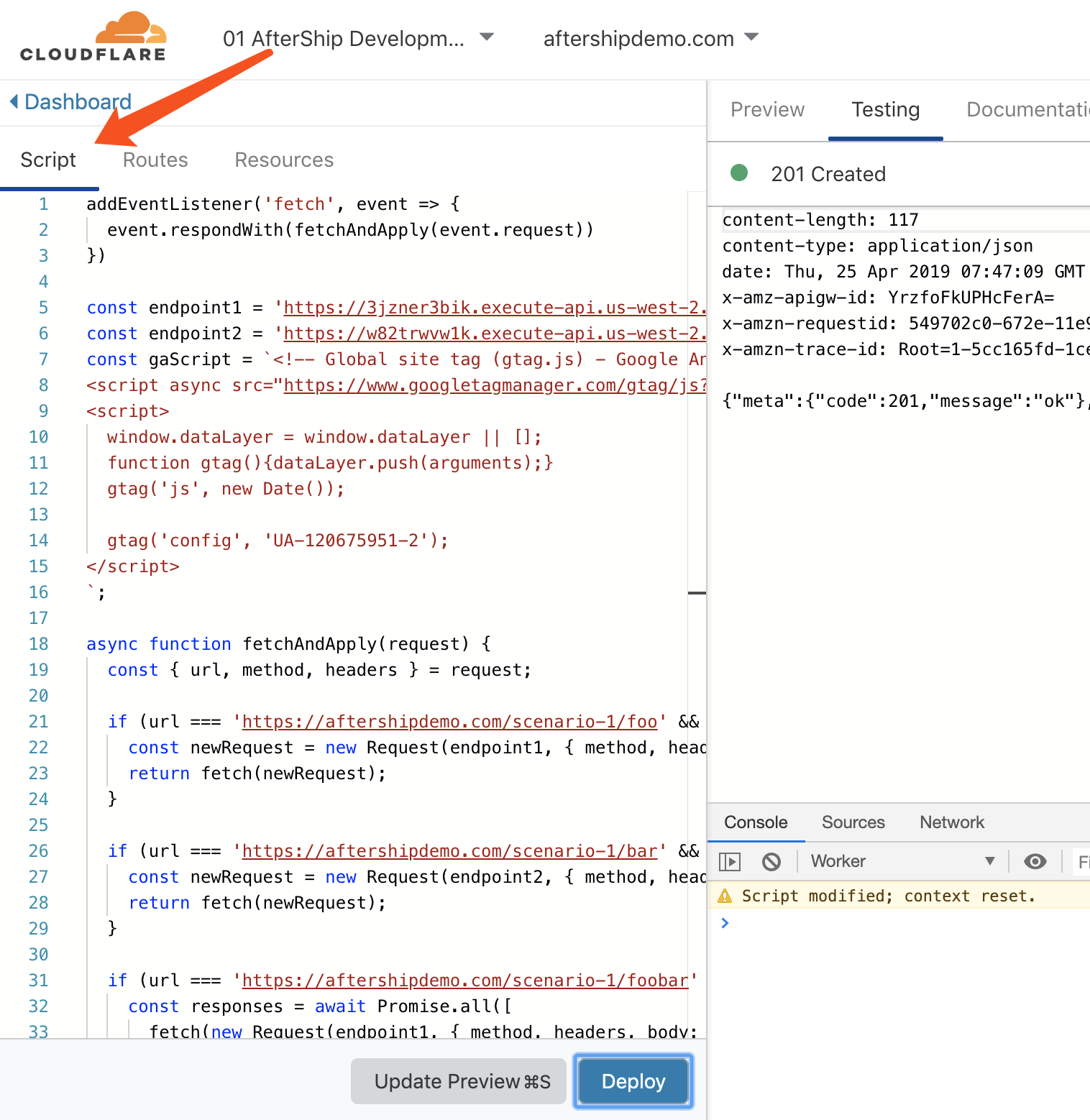Click the googletagmanager URL on line 8
This screenshot has width=1090, height=1120.
click(x=495, y=385)
